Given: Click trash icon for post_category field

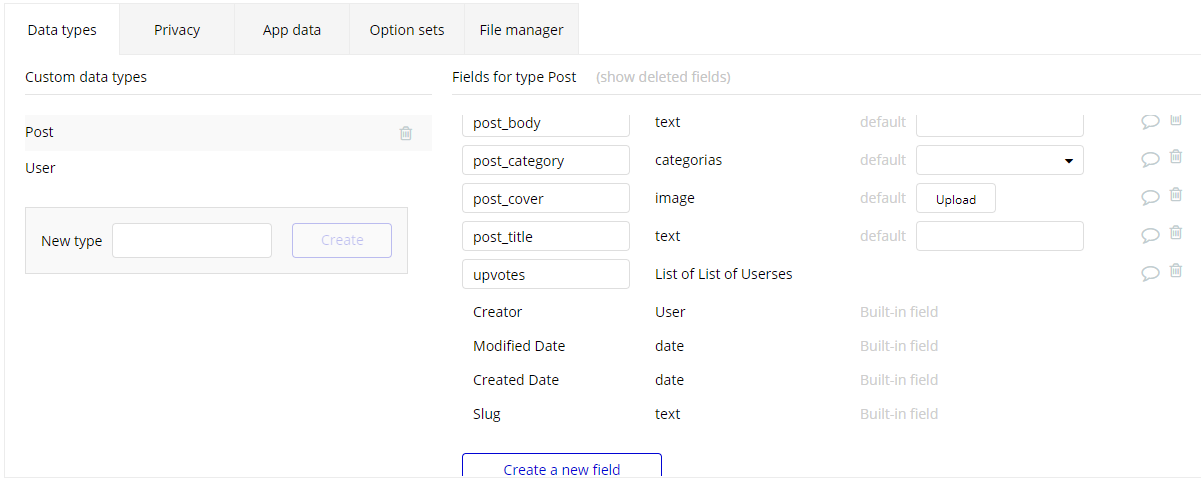Looking at the screenshot, I should (x=1176, y=157).
